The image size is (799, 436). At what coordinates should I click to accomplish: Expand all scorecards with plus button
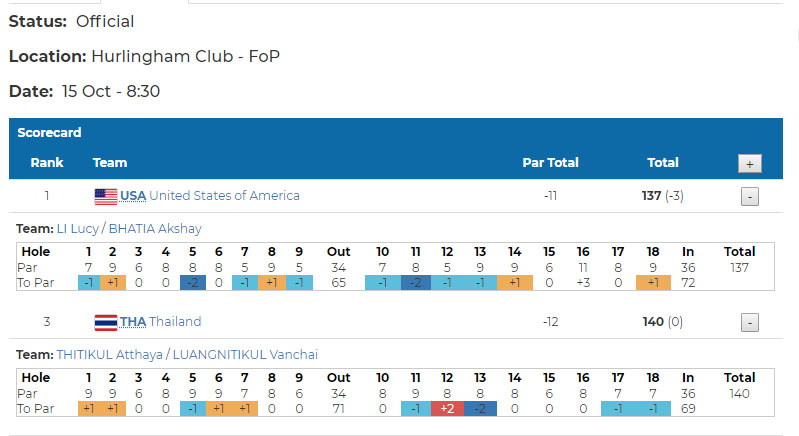(749, 163)
